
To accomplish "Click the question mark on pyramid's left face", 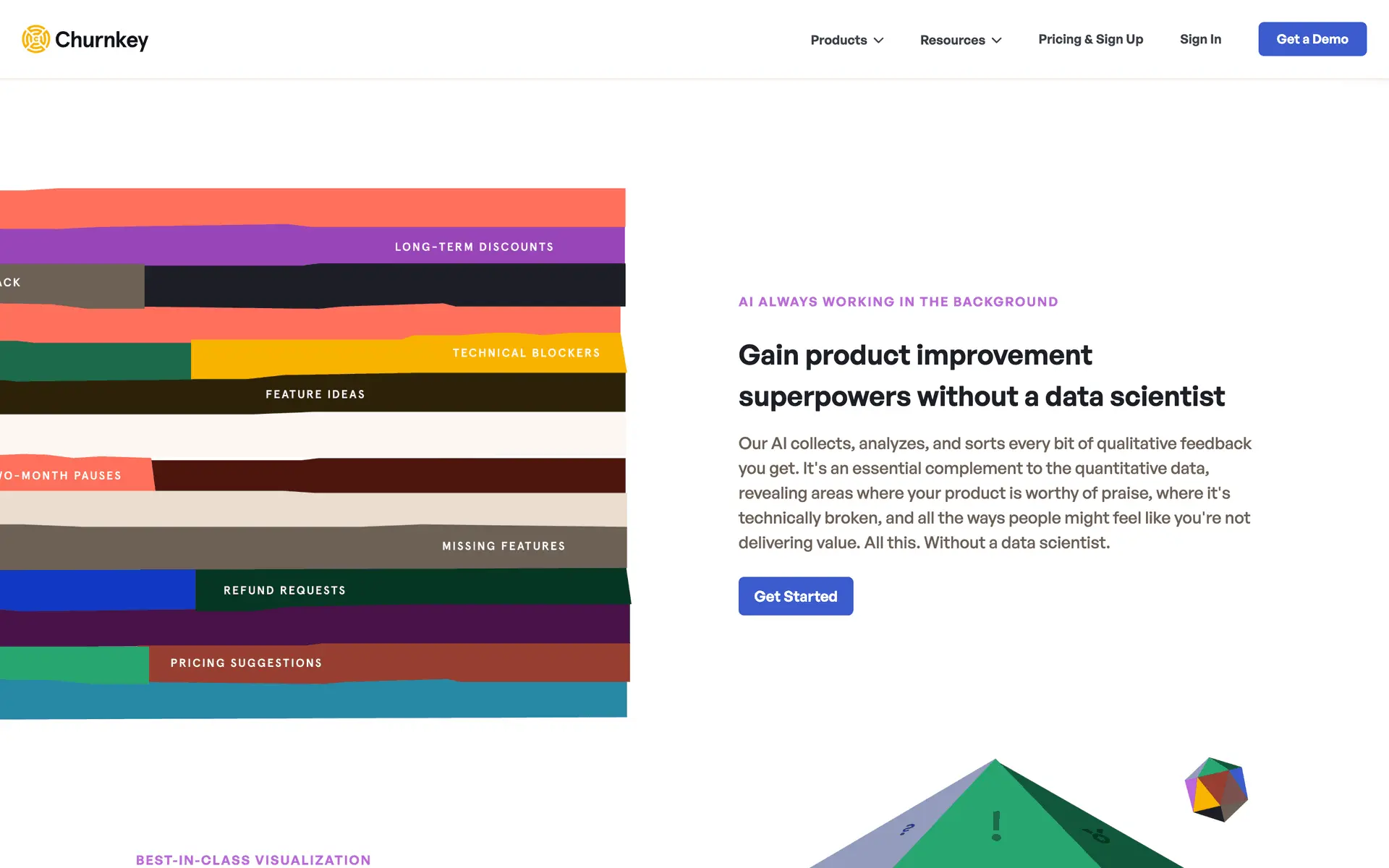I will 907,829.
